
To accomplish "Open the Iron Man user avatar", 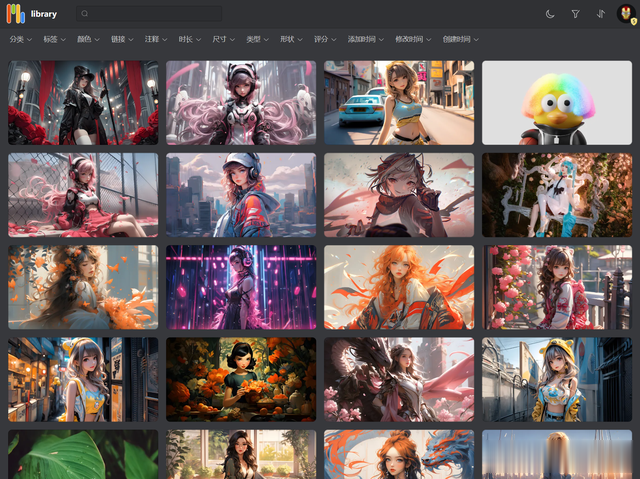I will coord(626,14).
